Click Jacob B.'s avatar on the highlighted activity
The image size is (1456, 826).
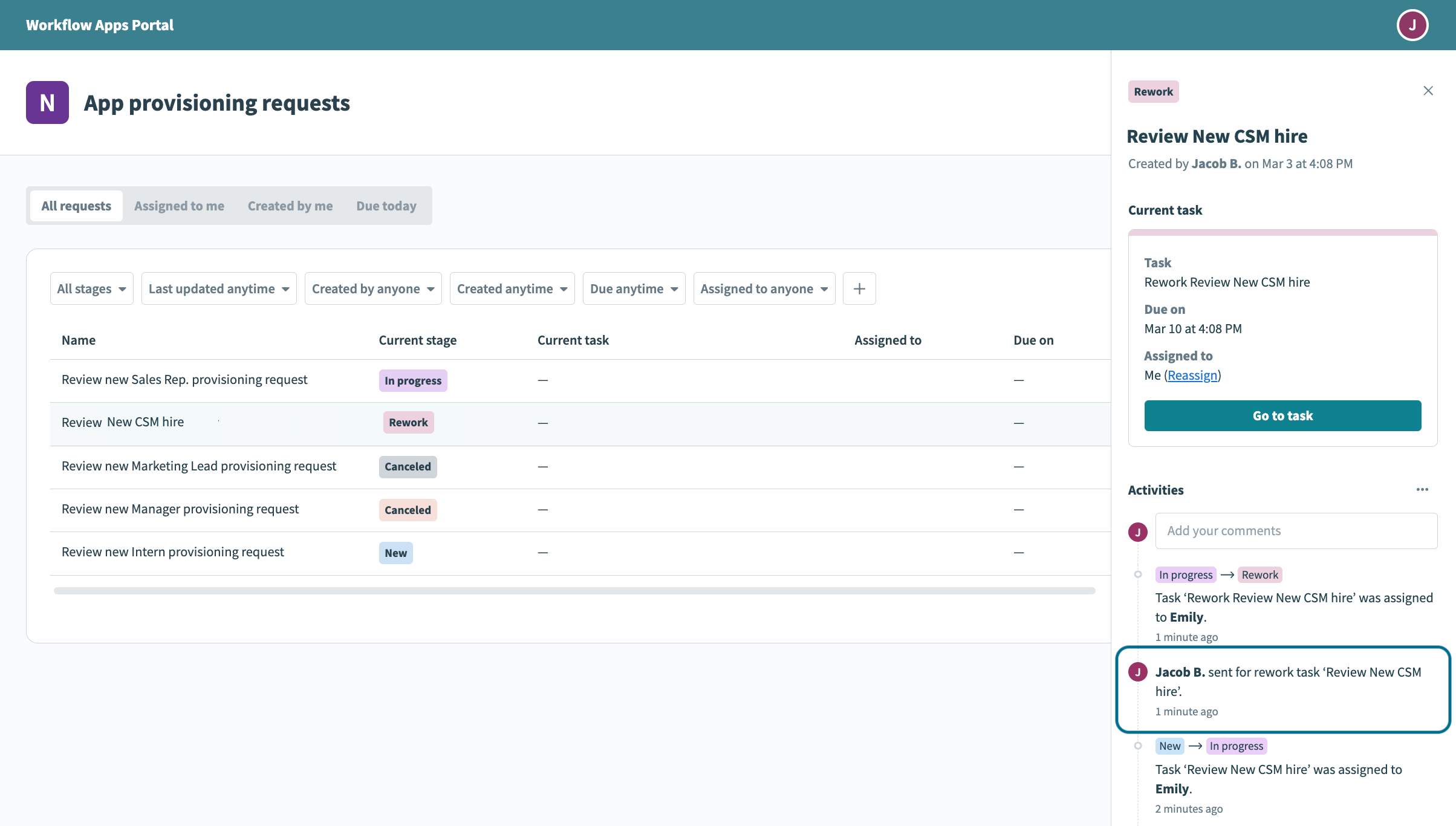pyautogui.click(x=1139, y=671)
